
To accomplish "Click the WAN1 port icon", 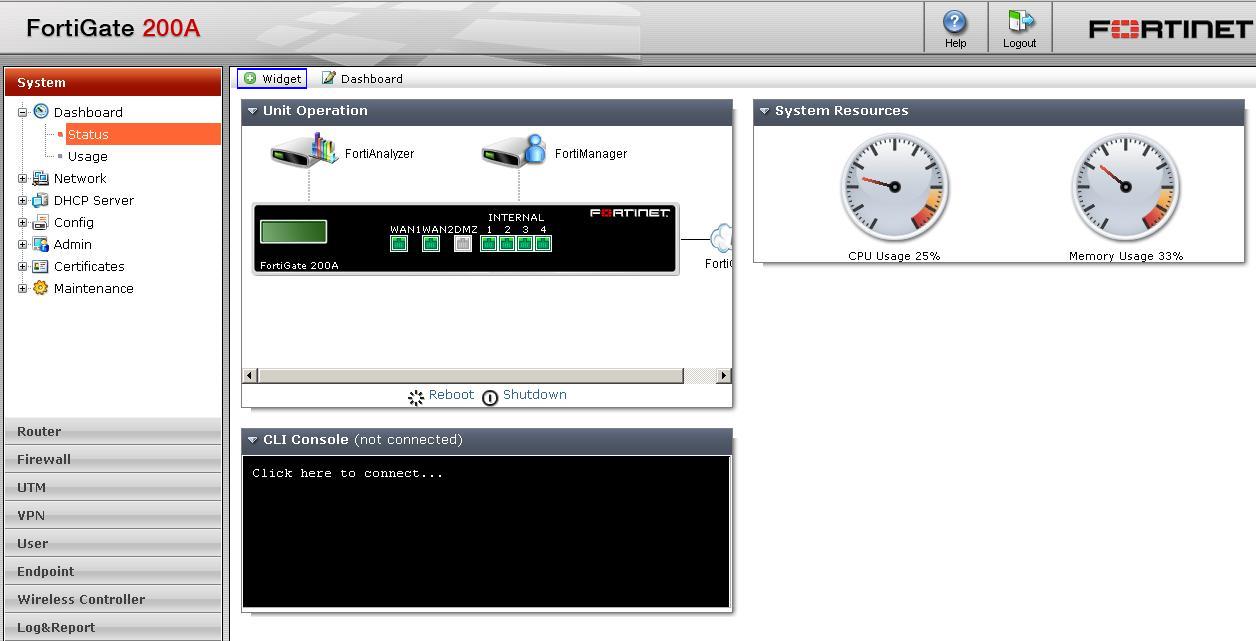I will point(399,243).
